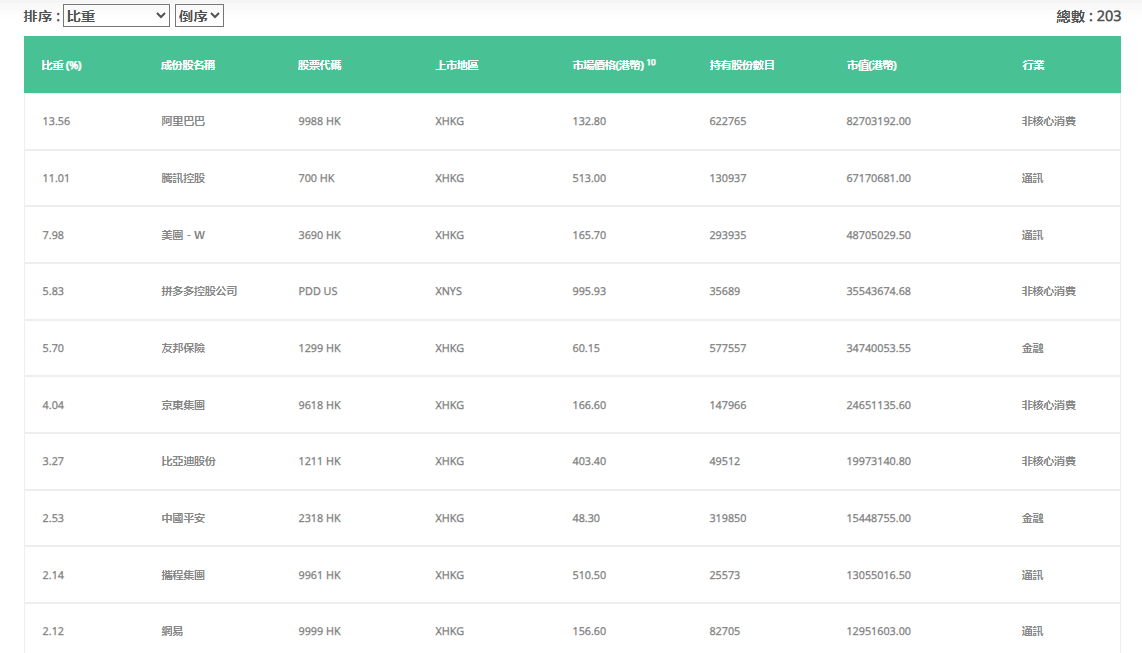Click stock code 700 HK

point(317,178)
